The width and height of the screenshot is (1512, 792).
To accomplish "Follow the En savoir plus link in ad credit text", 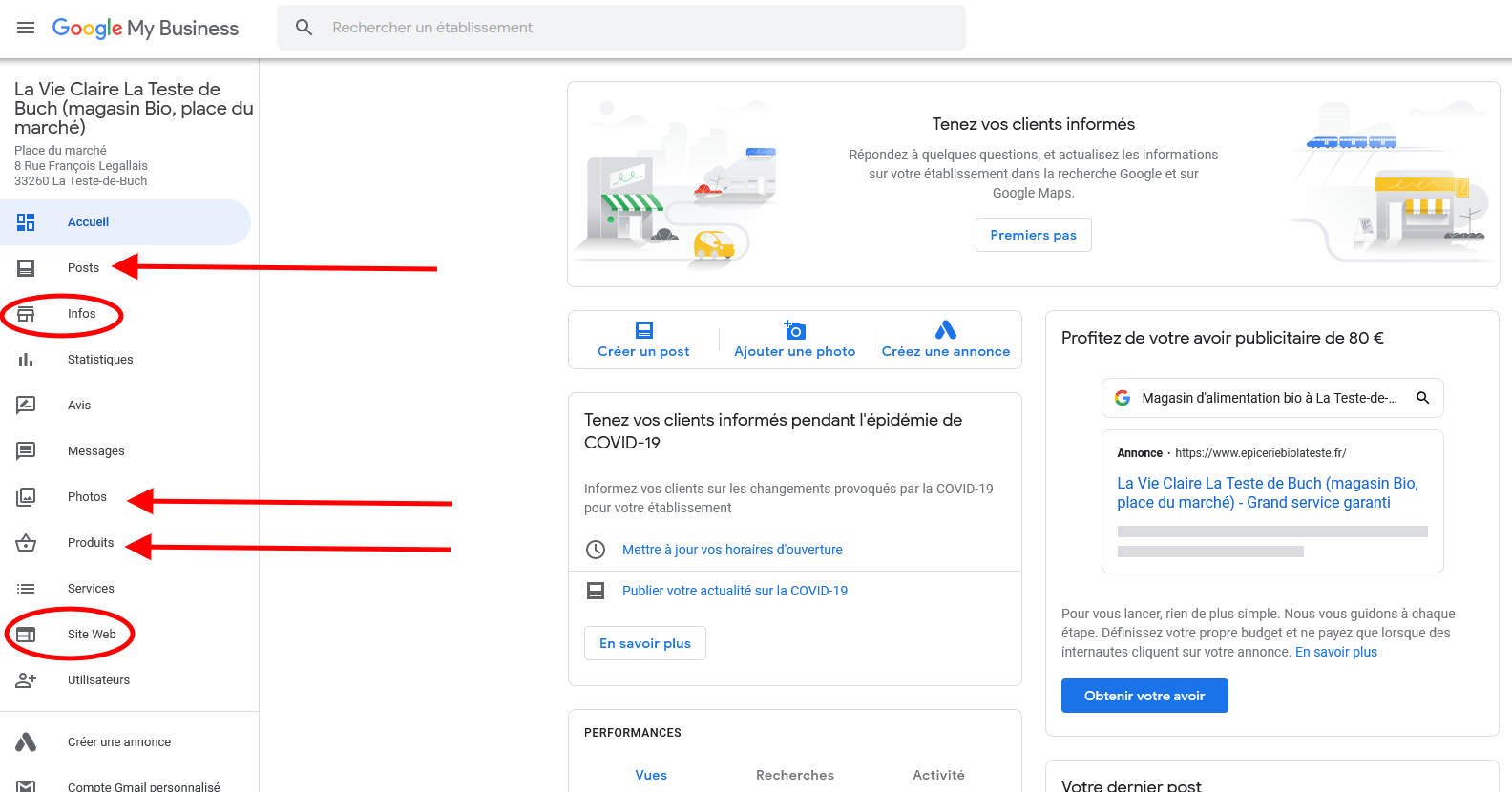I will 1336,652.
